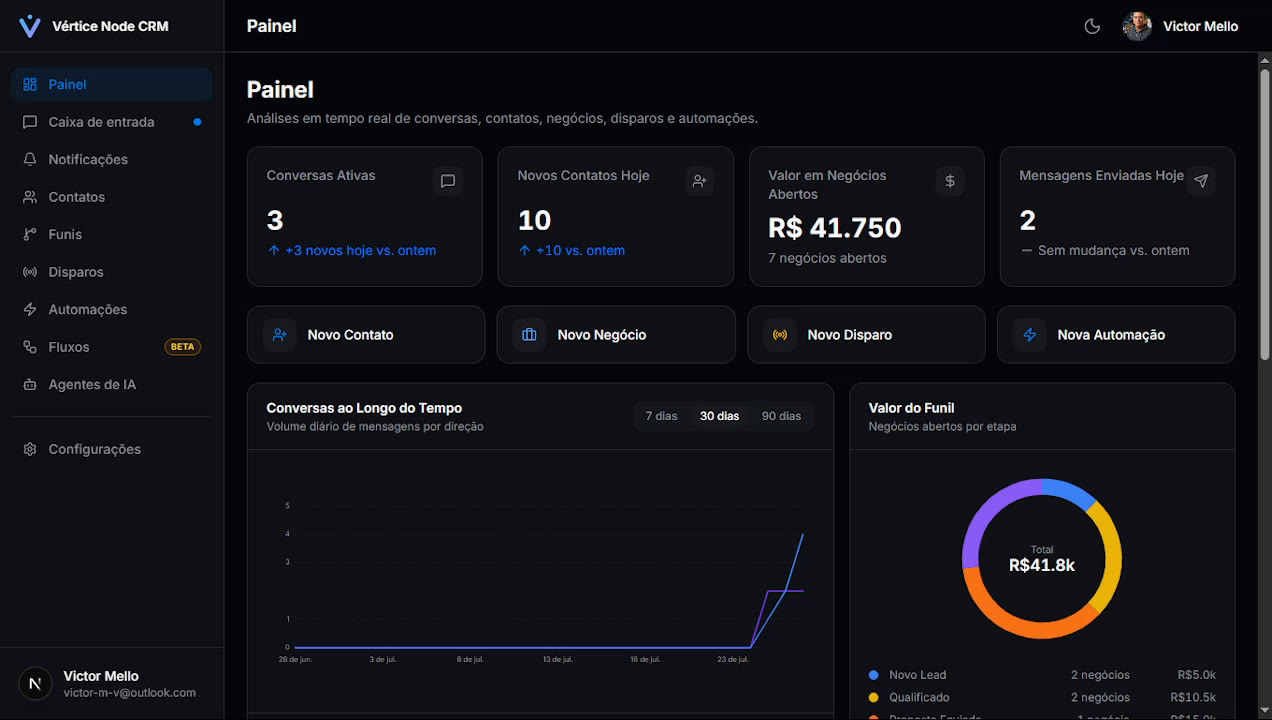Click the Nova Automação button
Screen dimensions: 1272x720
click(1116, 335)
